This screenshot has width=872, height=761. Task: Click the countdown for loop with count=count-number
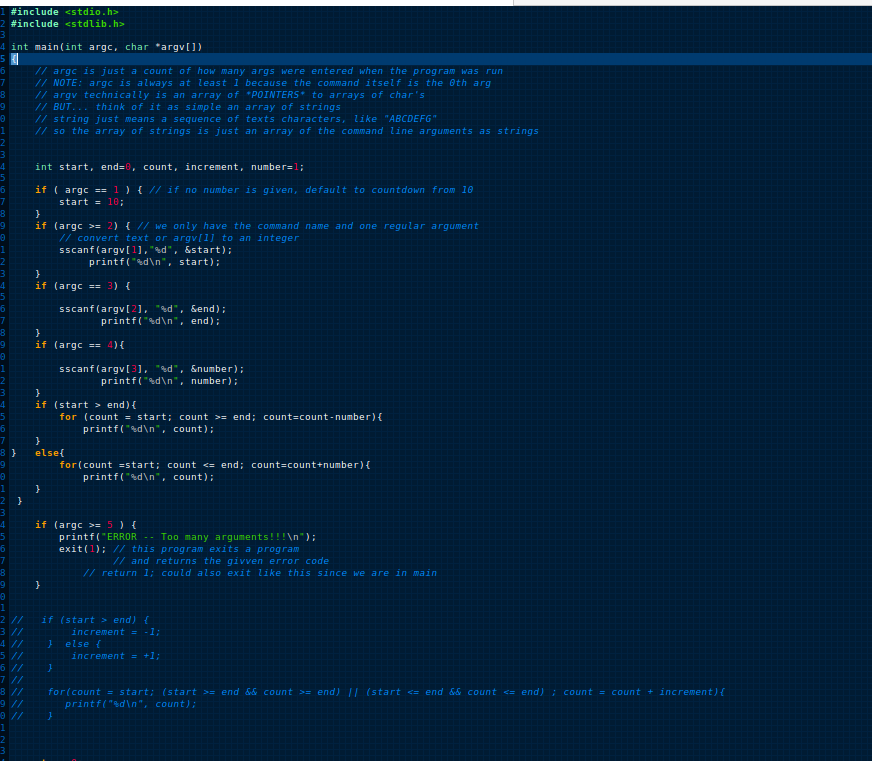point(200,416)
